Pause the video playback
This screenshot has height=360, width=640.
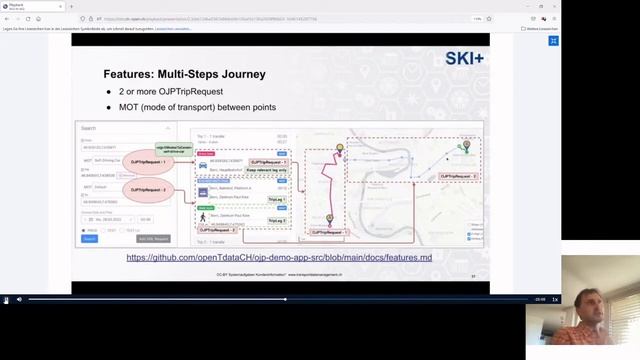[x=6, y=300]
